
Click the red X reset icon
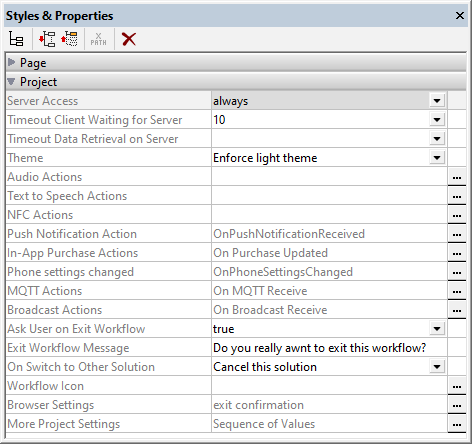129,39
